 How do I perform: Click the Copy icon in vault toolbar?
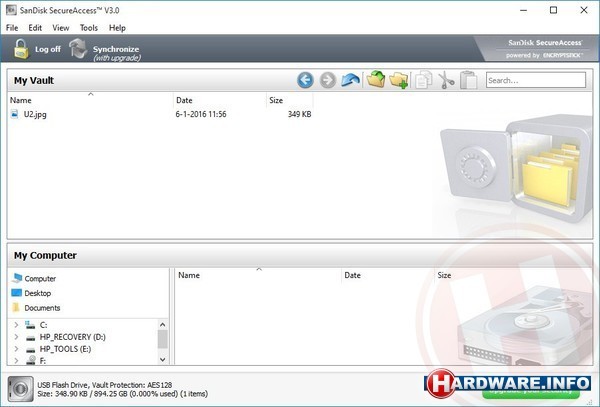point(424,80)
